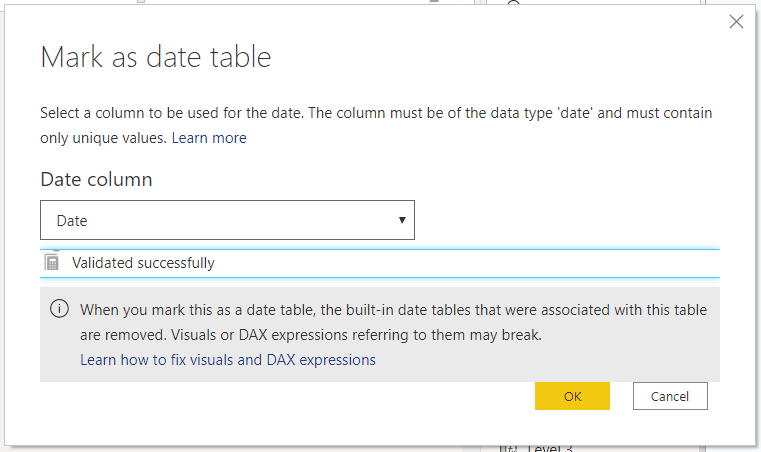Close the Mark as date table dialog
The width and height of the screenshot is (761, 452).
(736, 21)
